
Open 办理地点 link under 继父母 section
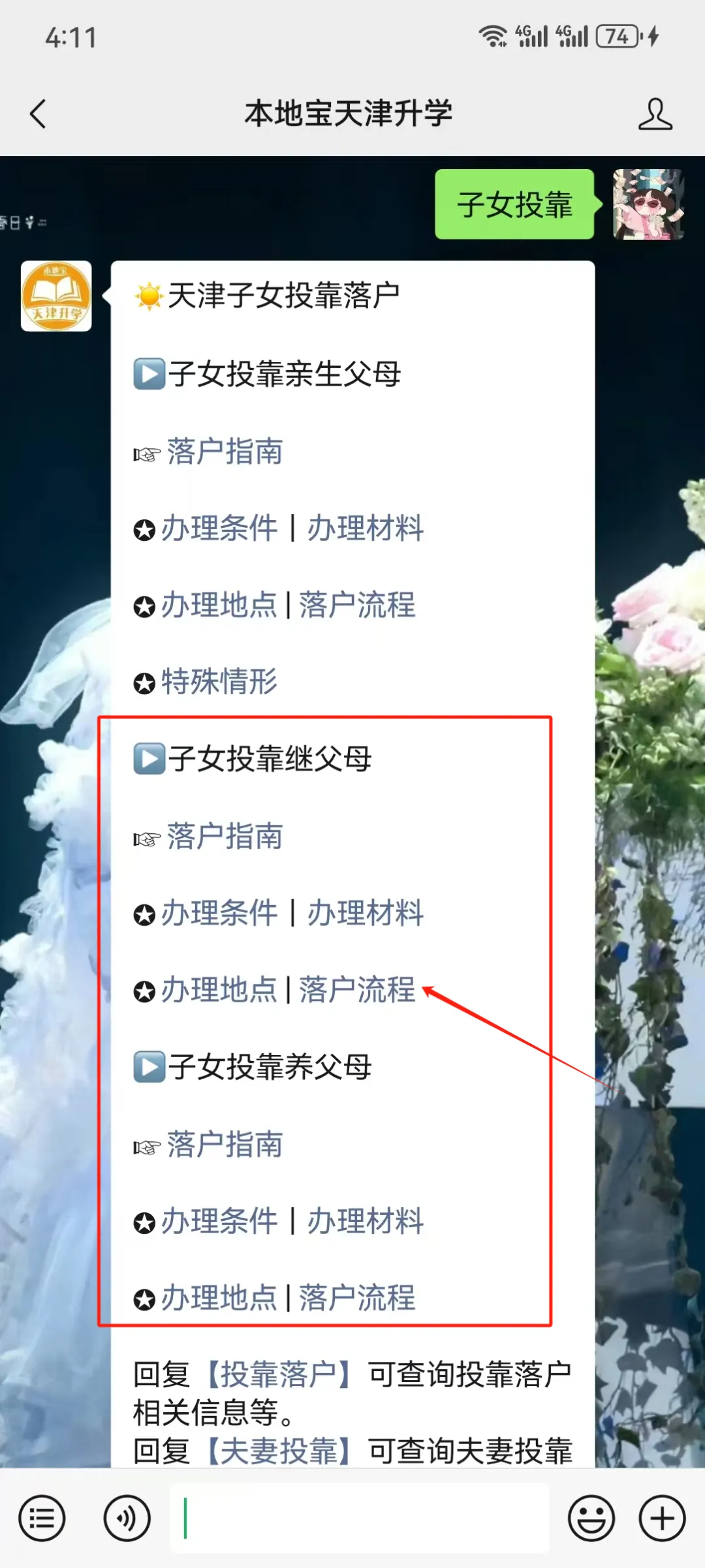tap(219, 990)
